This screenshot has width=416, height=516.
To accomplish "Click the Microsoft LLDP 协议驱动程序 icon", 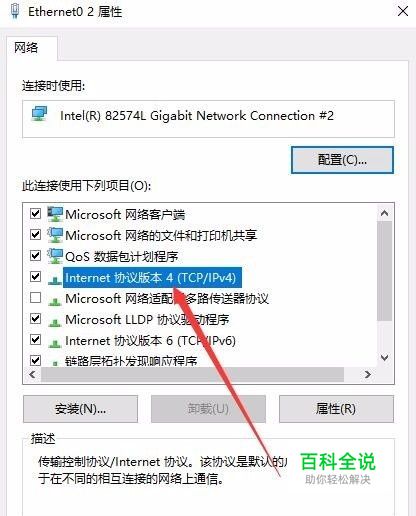I will pos(55,322).
